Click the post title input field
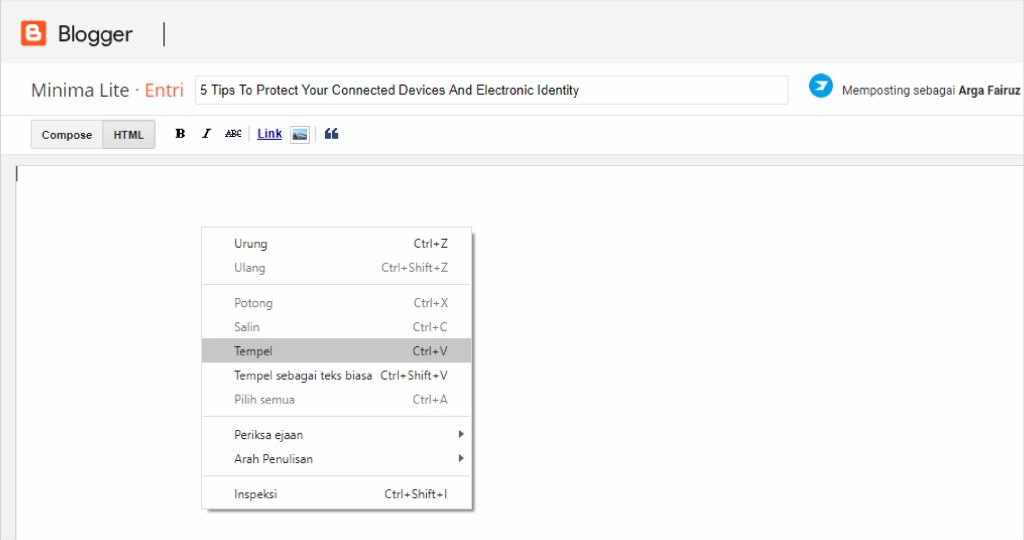This screenshot has height=540, width=1024. pyautogui.click(x=492, y=90)
